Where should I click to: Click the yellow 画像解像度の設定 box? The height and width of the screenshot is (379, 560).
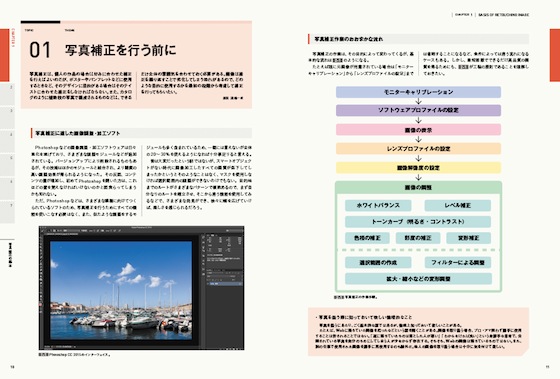[418, 168]
